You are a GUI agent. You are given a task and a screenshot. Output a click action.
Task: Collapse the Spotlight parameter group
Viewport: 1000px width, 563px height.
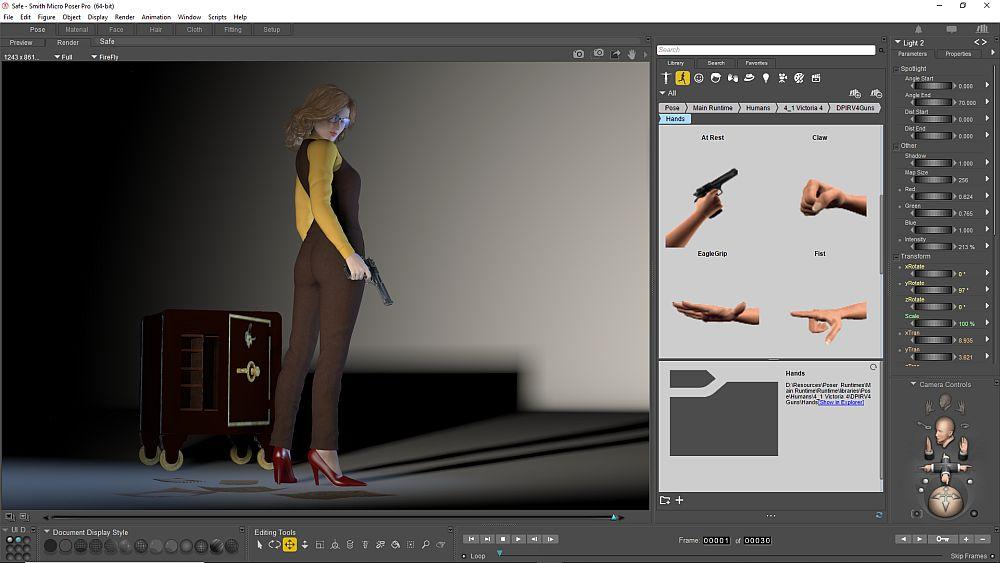point(896,69)
